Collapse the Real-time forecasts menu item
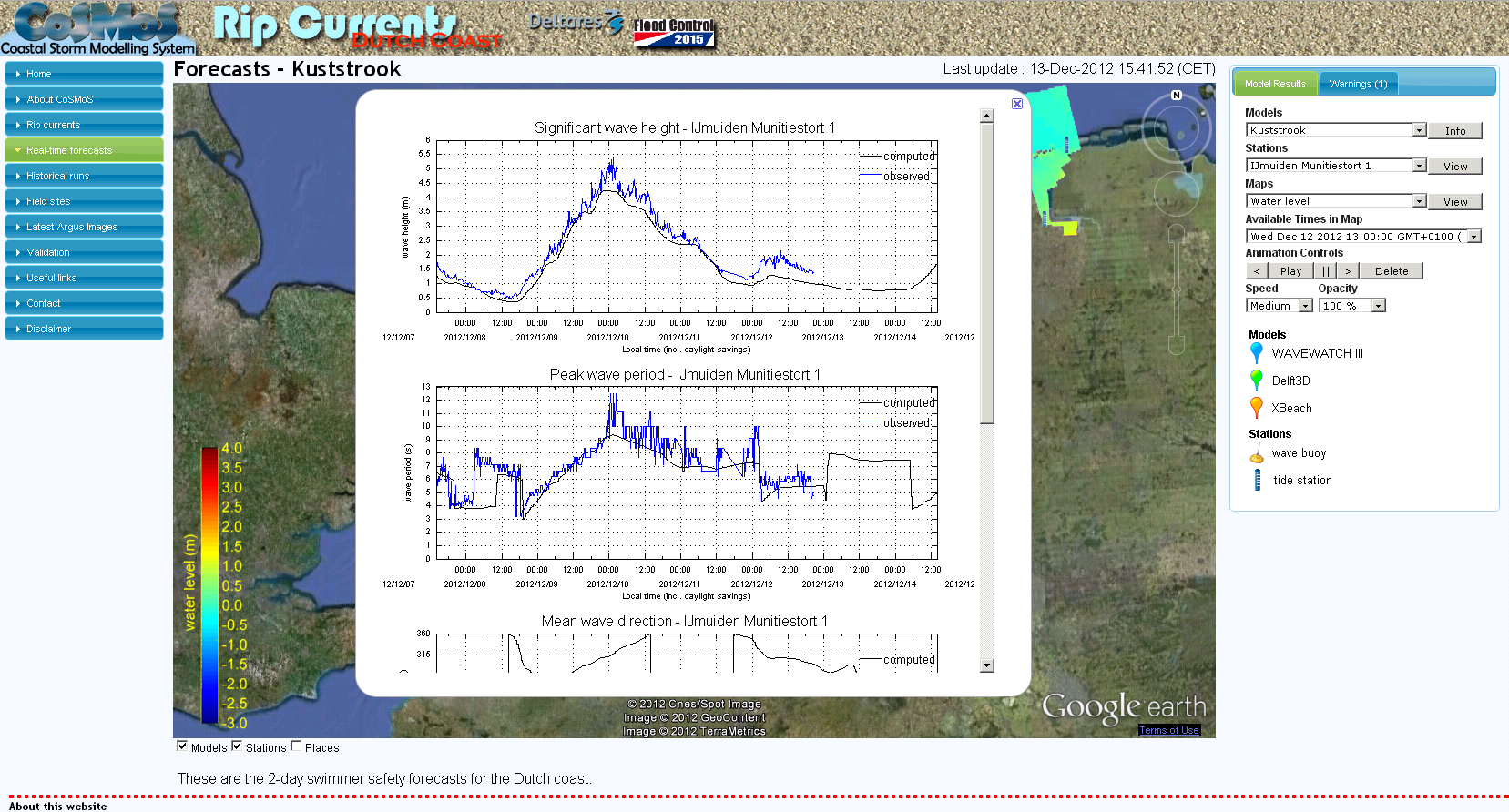1509x812 pixels. pyautogui.click(x=84, y=150)
